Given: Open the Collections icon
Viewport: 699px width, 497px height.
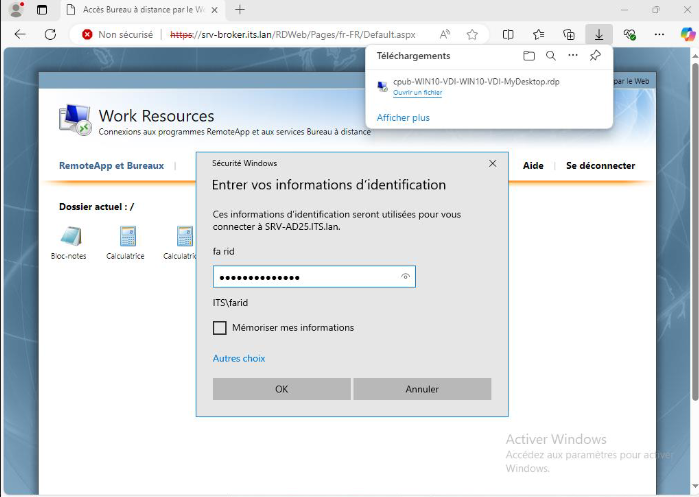Looking at the screenshot, I should 569,34.
